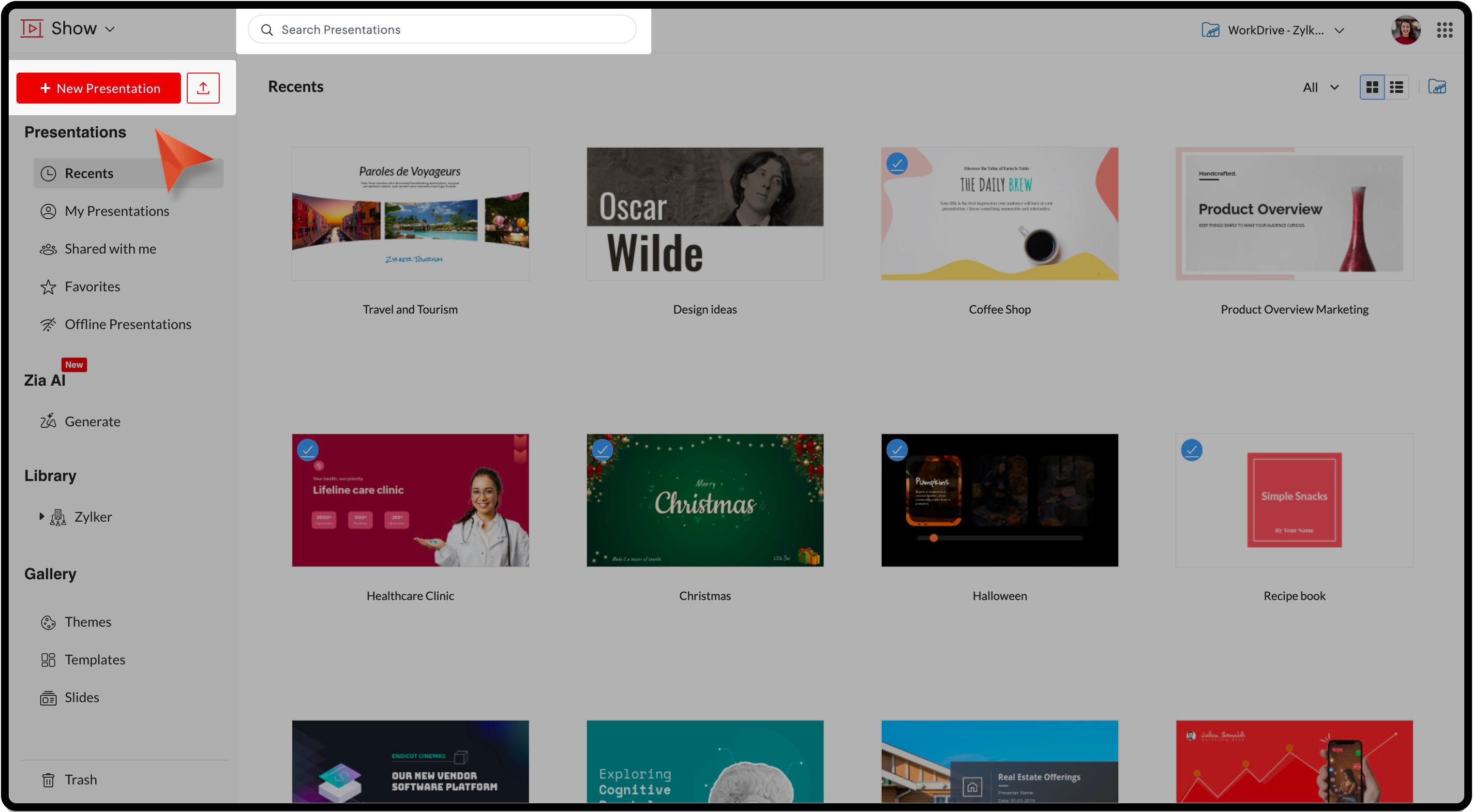Open the Oscar Wilde Design ideas thumbnail
The width and height of the screenshot is (1473, 812).
(x=705, y=214)
